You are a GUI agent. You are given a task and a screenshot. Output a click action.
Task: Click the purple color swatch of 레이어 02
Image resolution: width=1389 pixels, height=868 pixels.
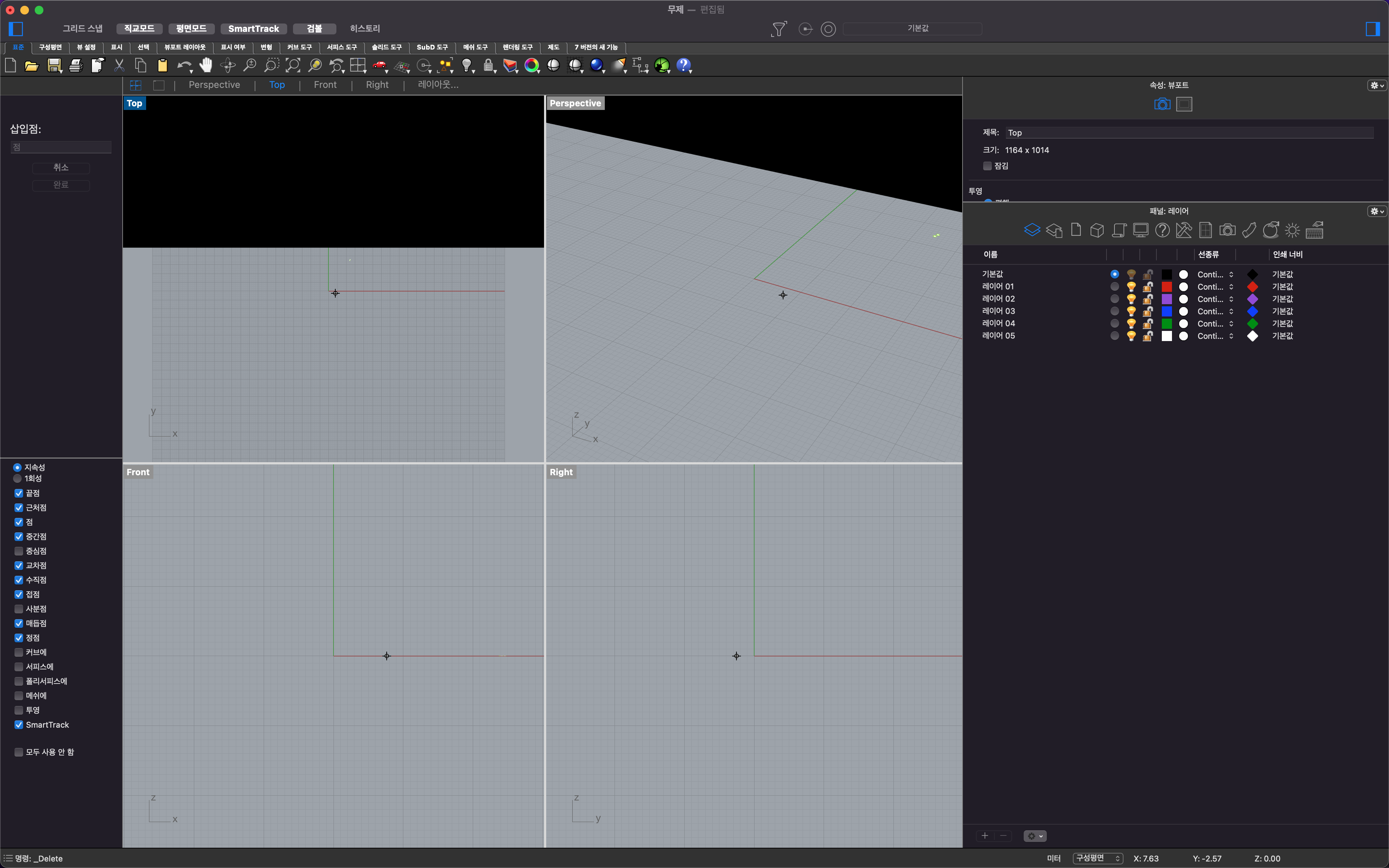tap(1166, 299)
